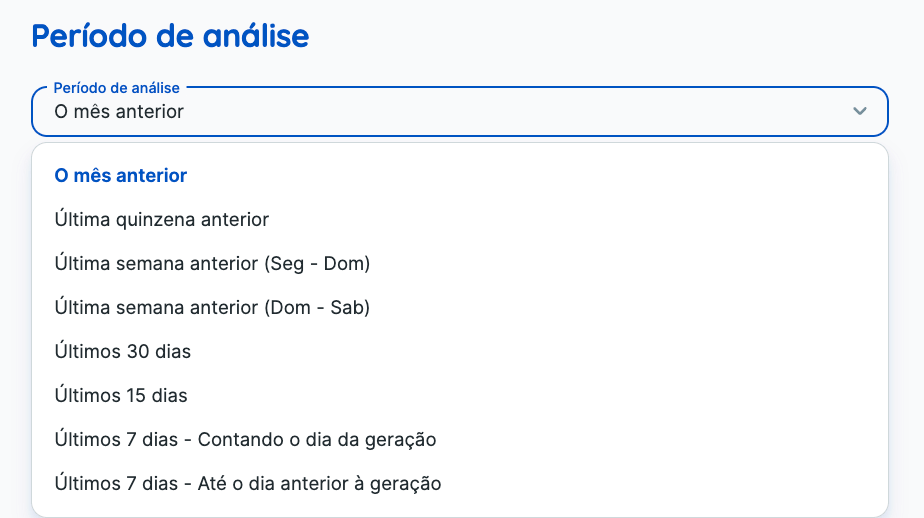This screenshot has width=924, height=518.
Task: Choose last 7 days including the generation day
Action: (245, 440)
